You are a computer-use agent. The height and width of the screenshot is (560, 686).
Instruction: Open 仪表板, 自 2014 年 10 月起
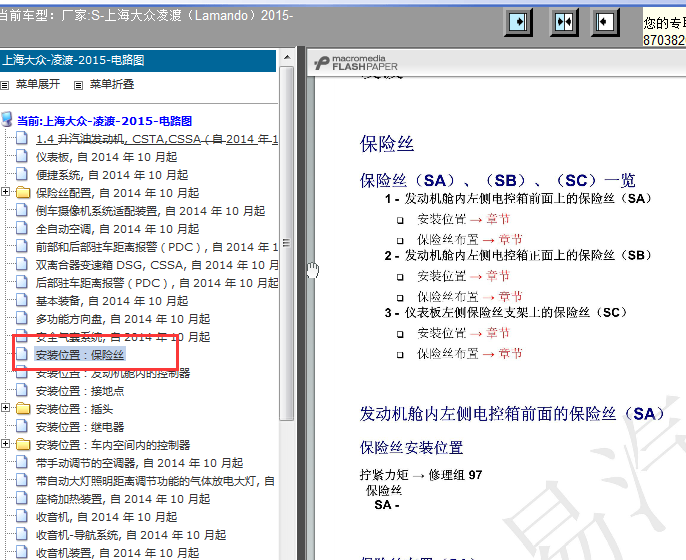click(106, 157)
